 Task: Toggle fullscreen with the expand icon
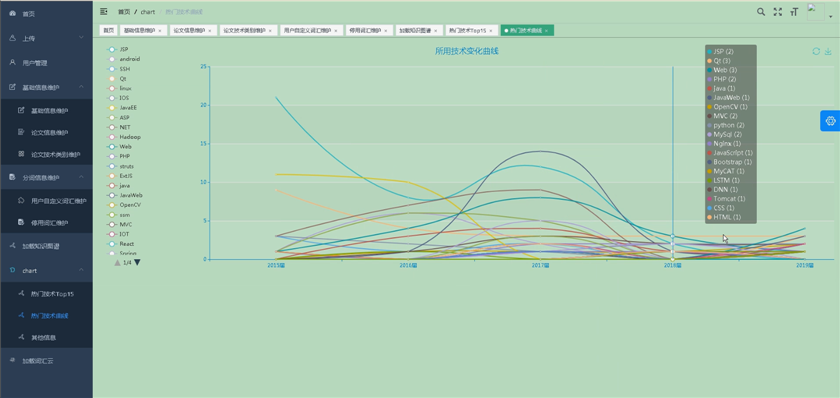pyautogui.click(x=777, y=12)
